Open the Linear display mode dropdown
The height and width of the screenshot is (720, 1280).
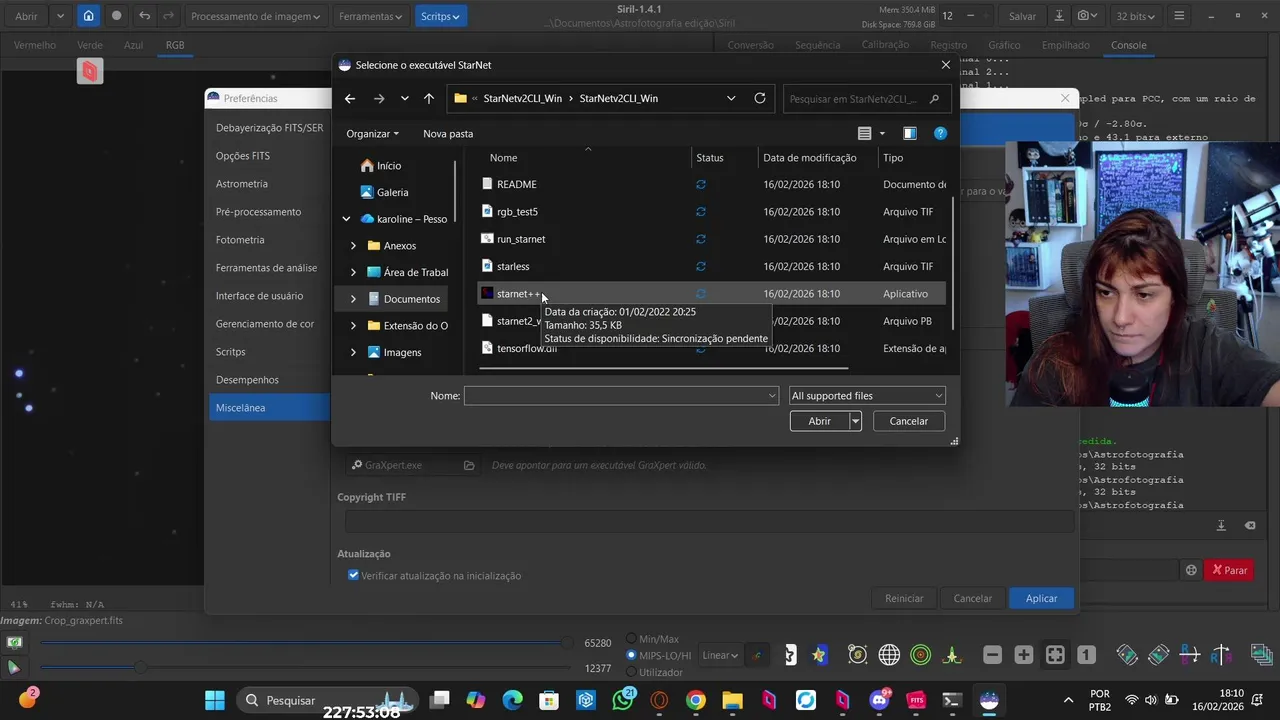coord(720,656)
